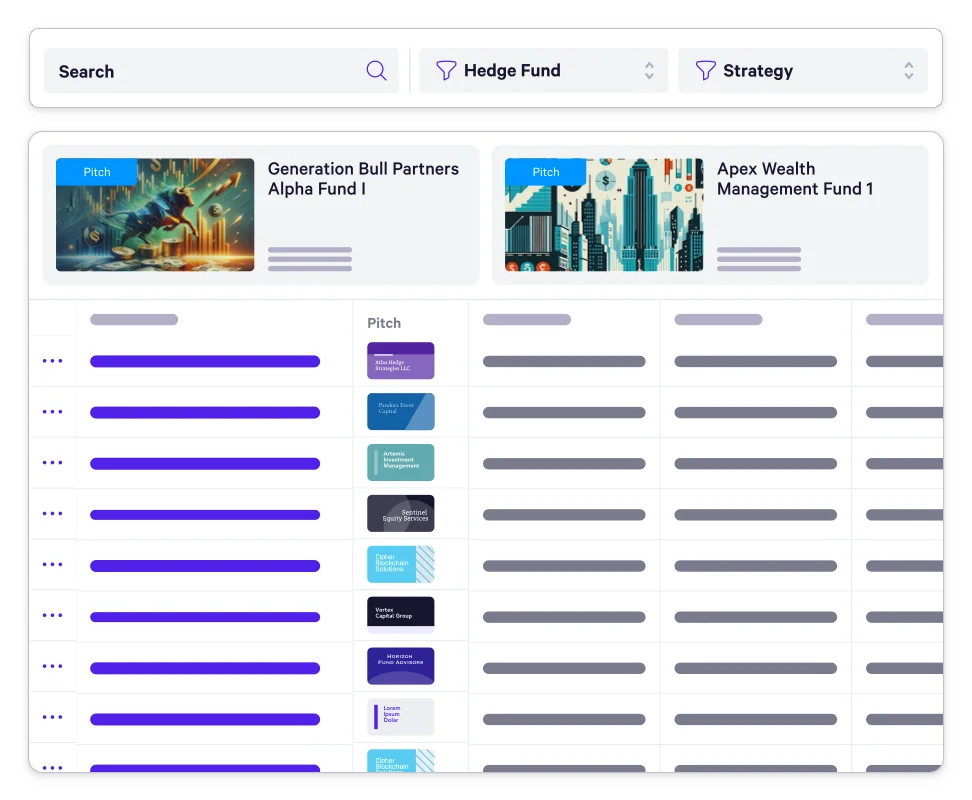Open three-dot menu for Vortex Capital Group row
Screen dimensions: 972x800
pyautogui.click(x=52, y=616)
